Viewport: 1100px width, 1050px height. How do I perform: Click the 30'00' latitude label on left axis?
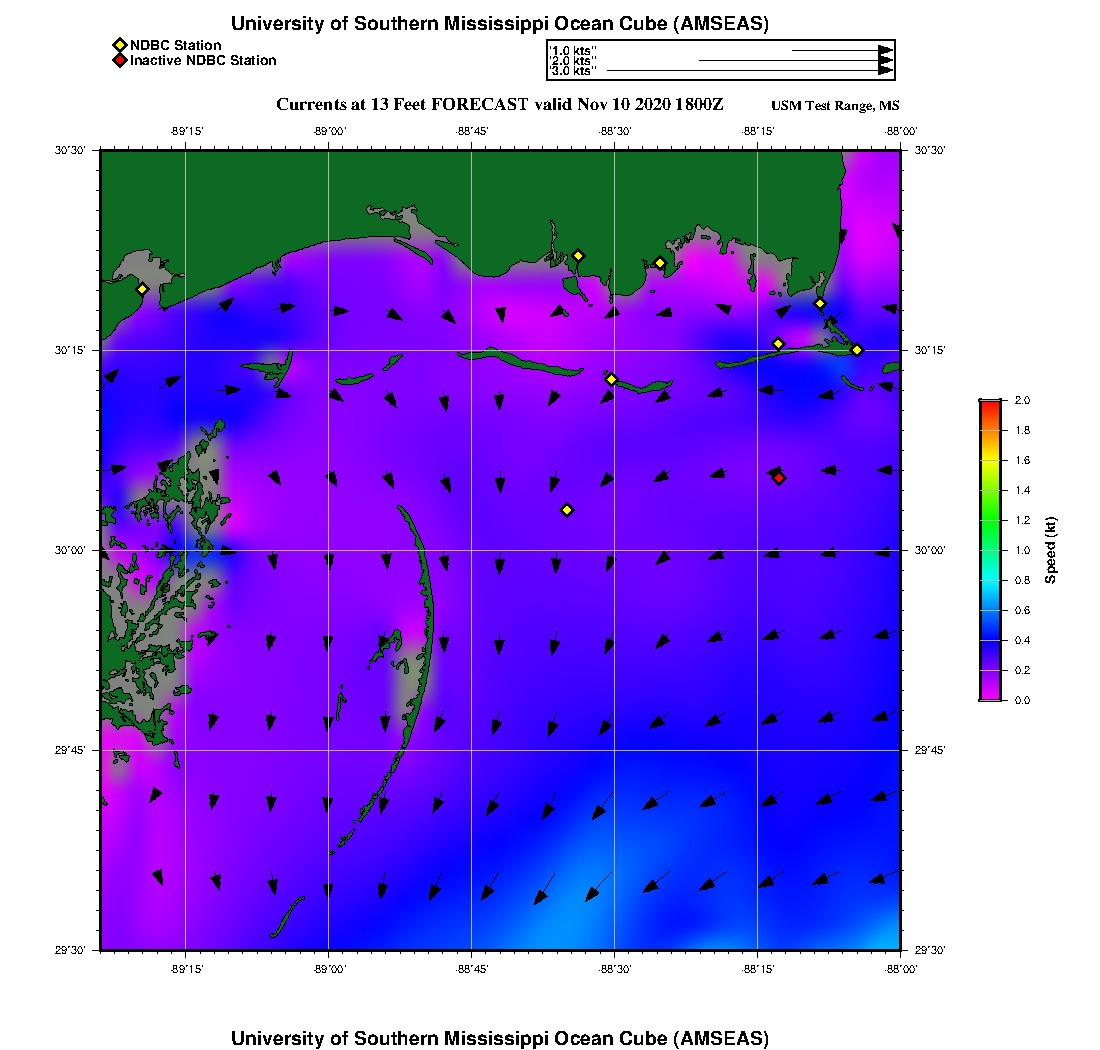click(x=70, y=550)
